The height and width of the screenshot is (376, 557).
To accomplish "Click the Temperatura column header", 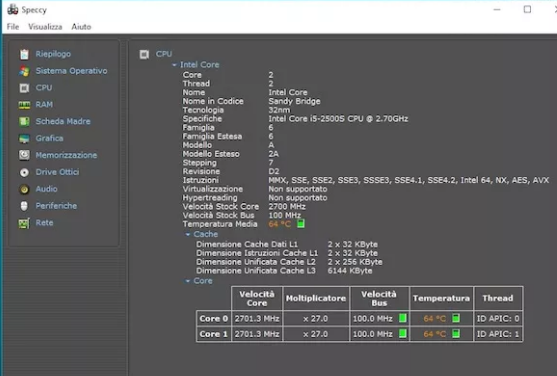I will pos(441,299).
